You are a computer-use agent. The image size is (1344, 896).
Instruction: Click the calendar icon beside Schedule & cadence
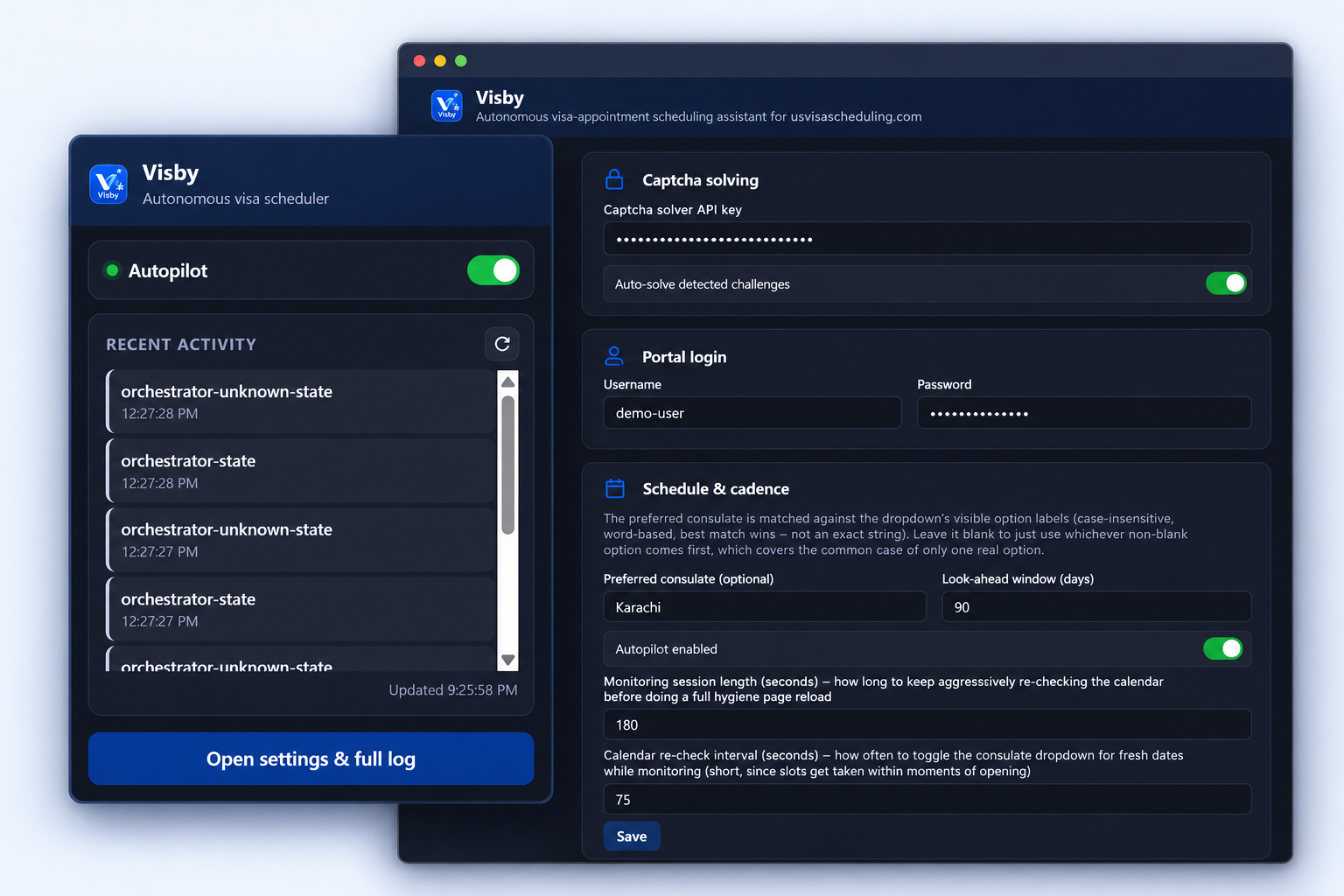615,488
